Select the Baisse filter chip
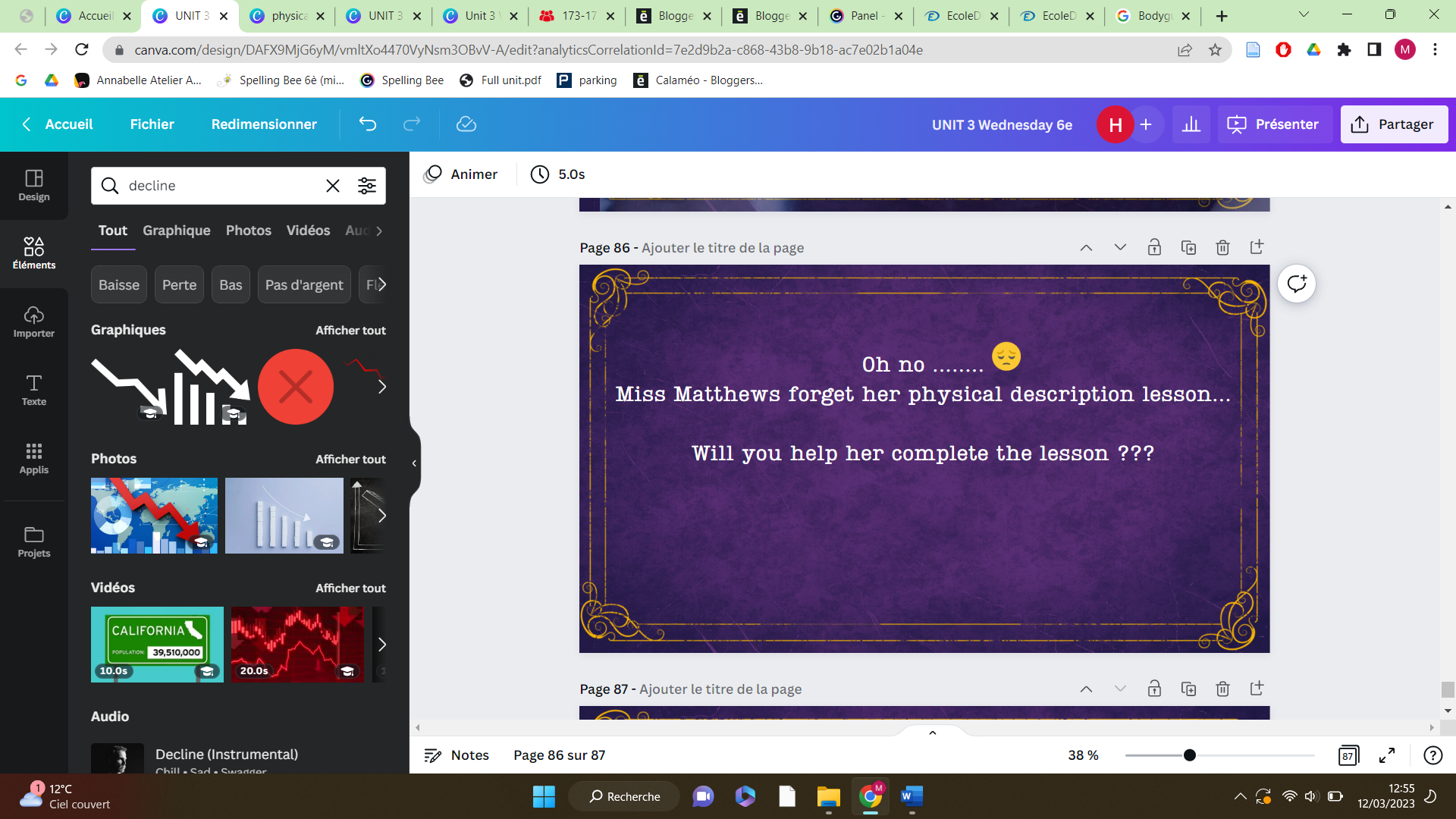This screenshot has width=1456, height=819. (118, 284)
